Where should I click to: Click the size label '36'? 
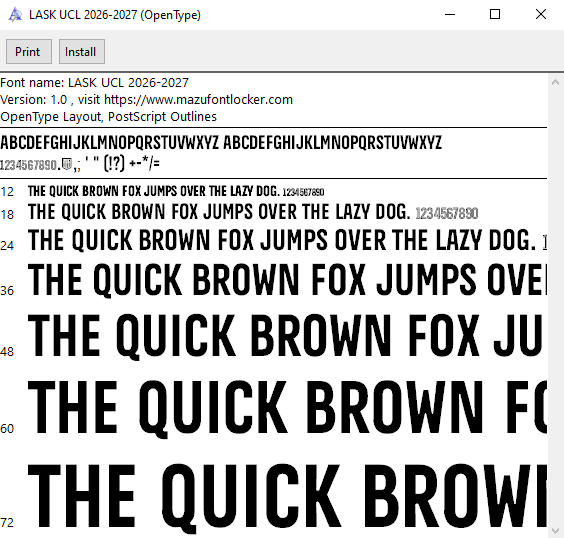click(7, 291)
